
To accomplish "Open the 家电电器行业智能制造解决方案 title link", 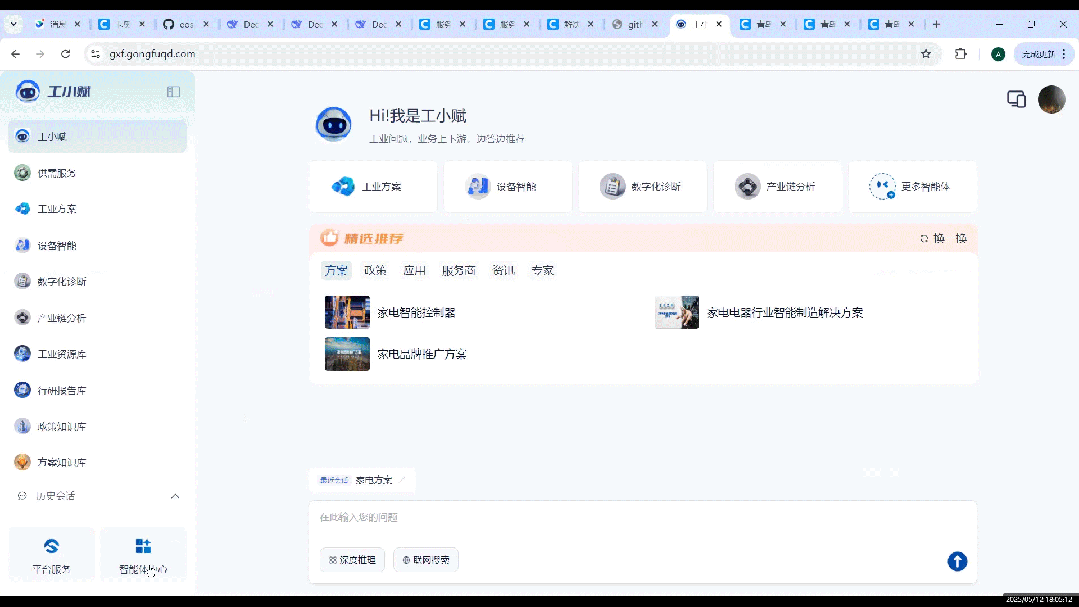I will pos(785,312).
